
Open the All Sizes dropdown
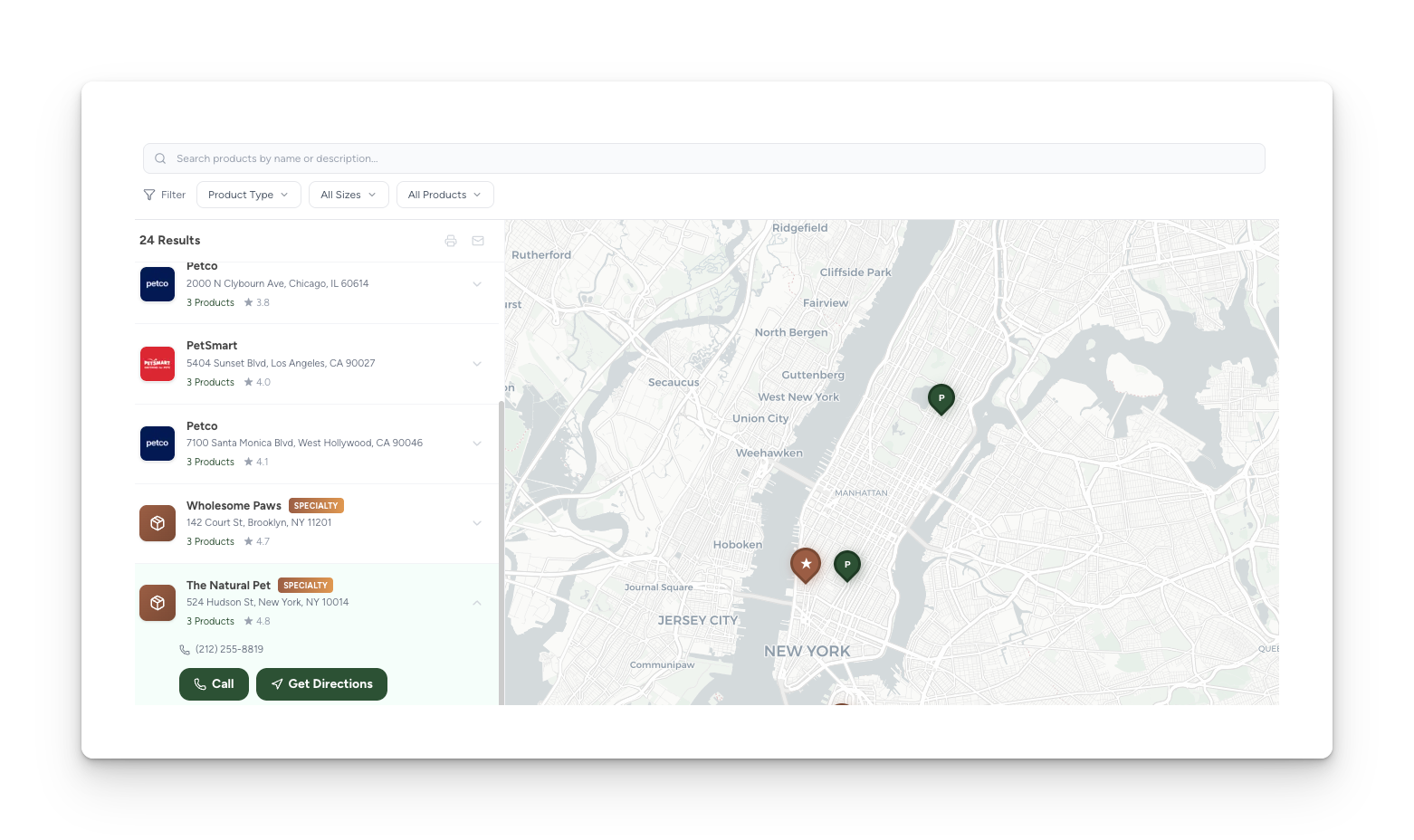(349, 195)
